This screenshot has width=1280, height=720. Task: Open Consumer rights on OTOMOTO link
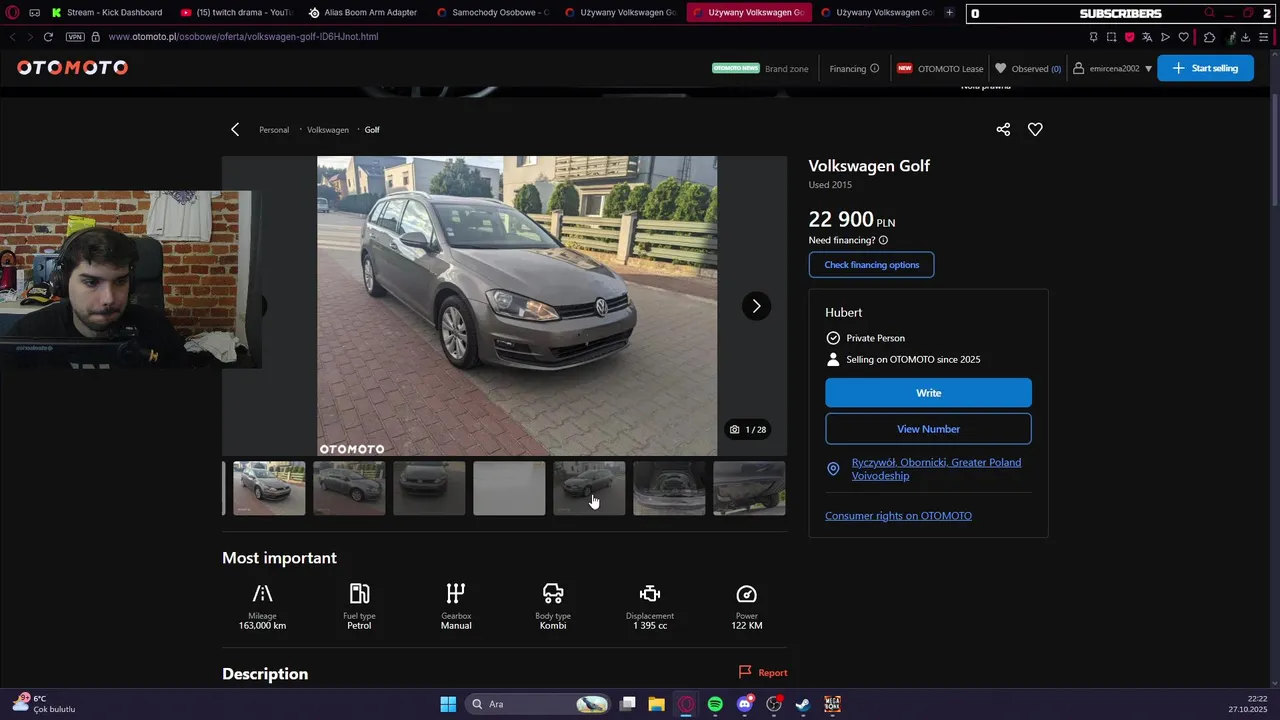coord(898,516)
